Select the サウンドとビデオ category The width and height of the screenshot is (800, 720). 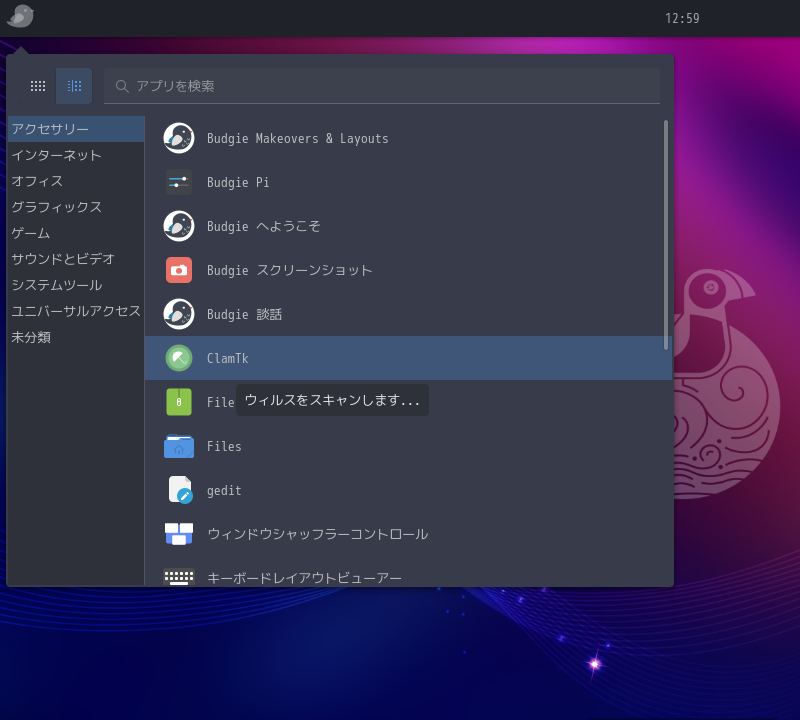coord(76,259)
